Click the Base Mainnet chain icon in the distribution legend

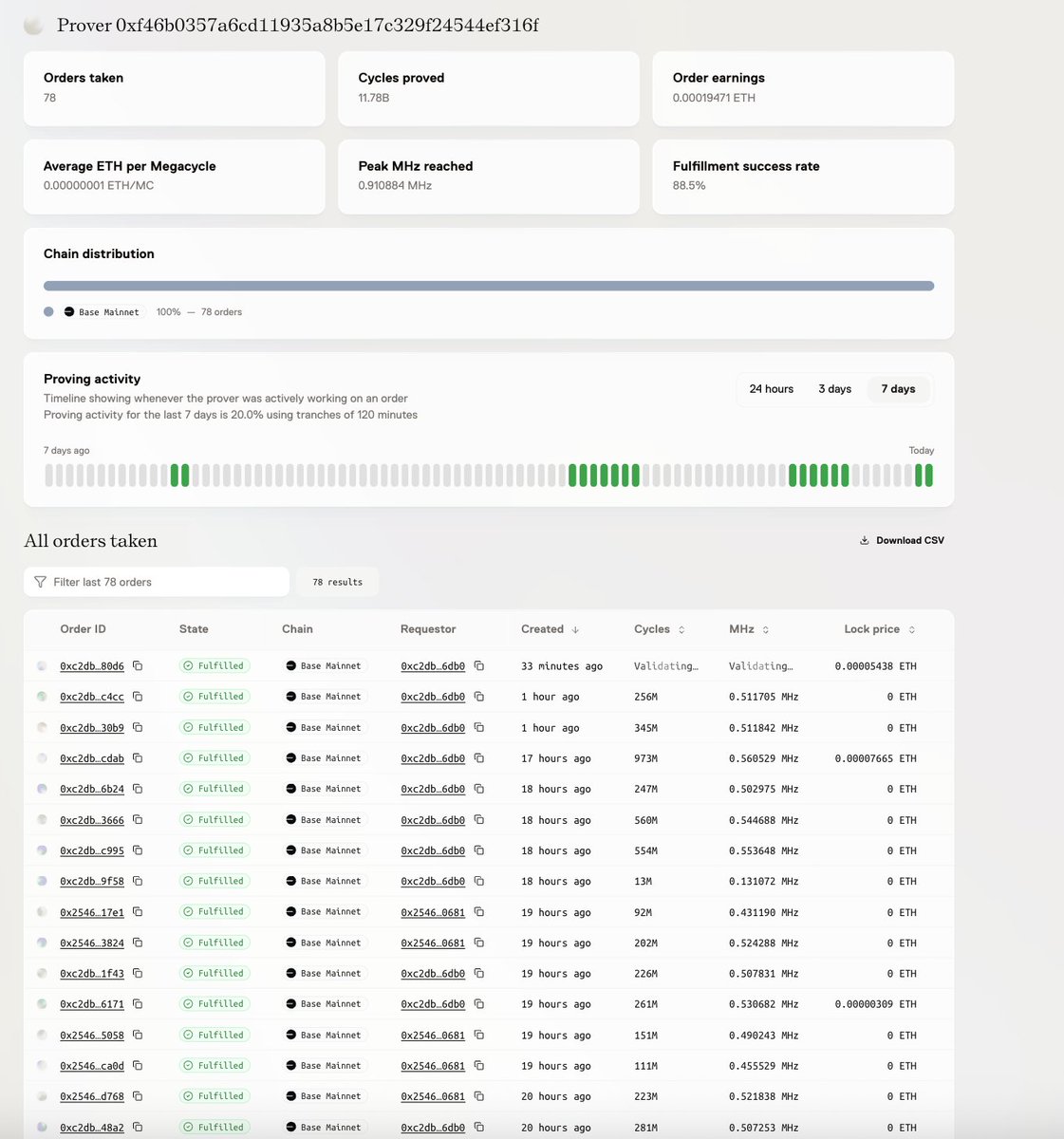[x=69, y=311]
